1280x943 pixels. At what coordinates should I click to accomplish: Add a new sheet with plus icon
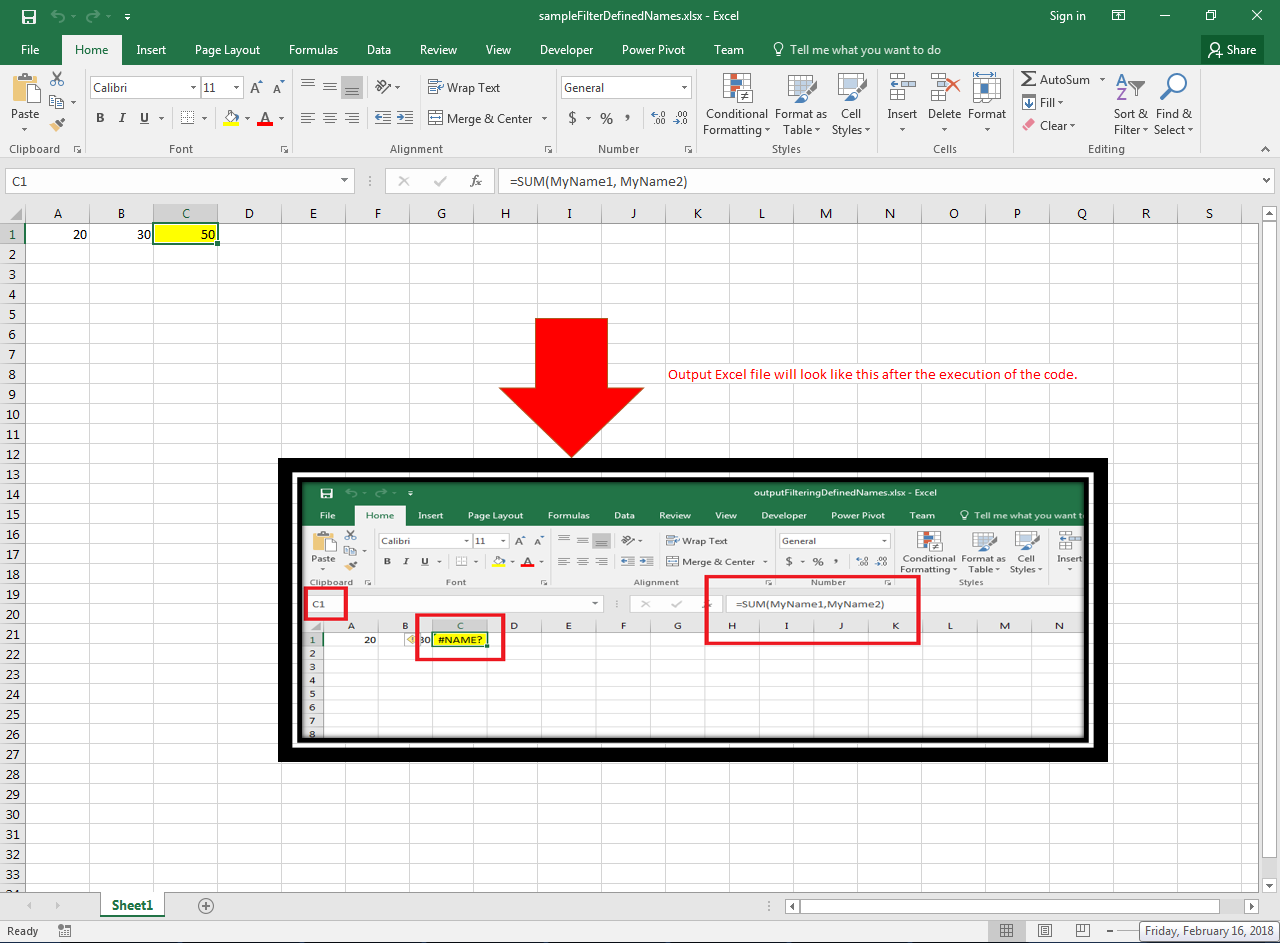[206, 906]
